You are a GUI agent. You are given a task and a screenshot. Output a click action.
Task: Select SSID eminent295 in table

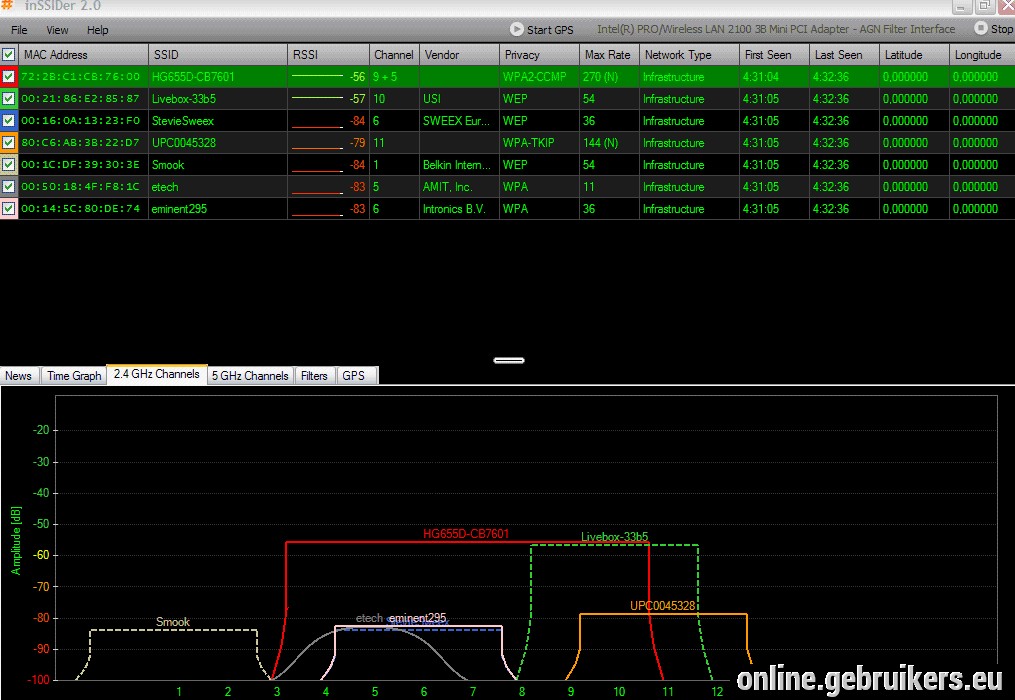click(179, 209)
